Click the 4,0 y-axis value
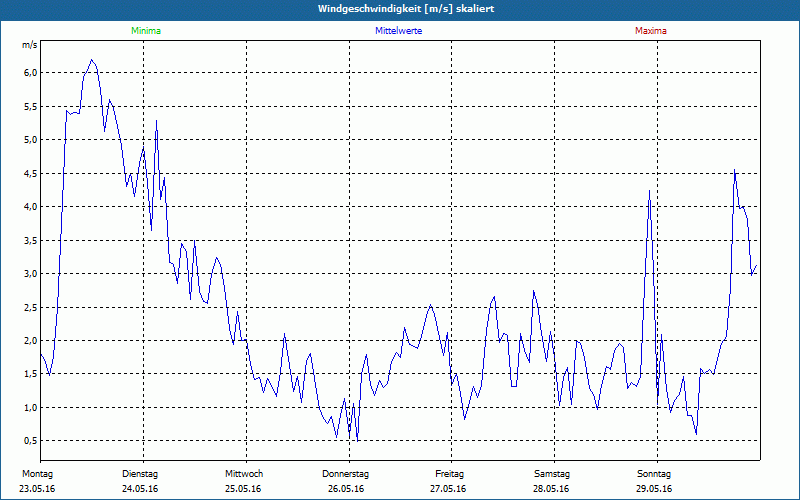800x500 pixels. click(x=31, y=206)
